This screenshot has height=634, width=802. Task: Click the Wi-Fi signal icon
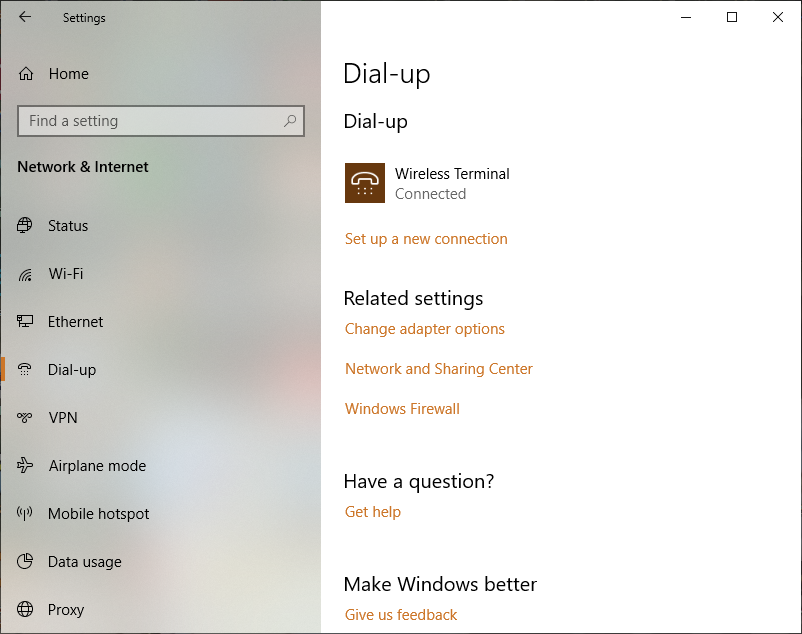(25, 275)
